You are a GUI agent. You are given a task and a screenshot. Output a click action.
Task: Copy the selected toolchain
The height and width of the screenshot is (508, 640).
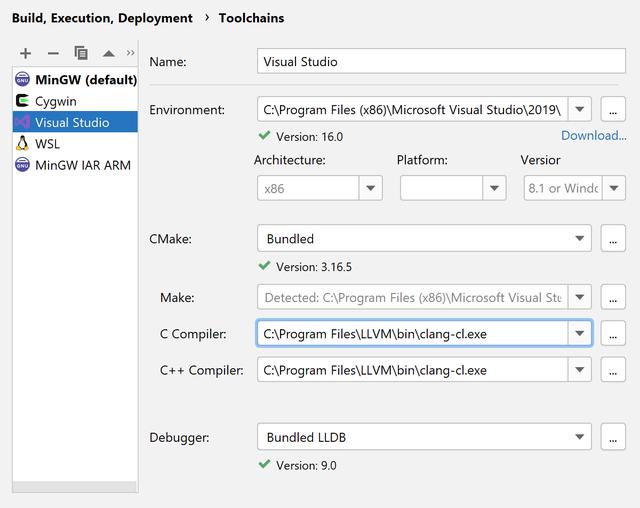click(x=81, y=53)
